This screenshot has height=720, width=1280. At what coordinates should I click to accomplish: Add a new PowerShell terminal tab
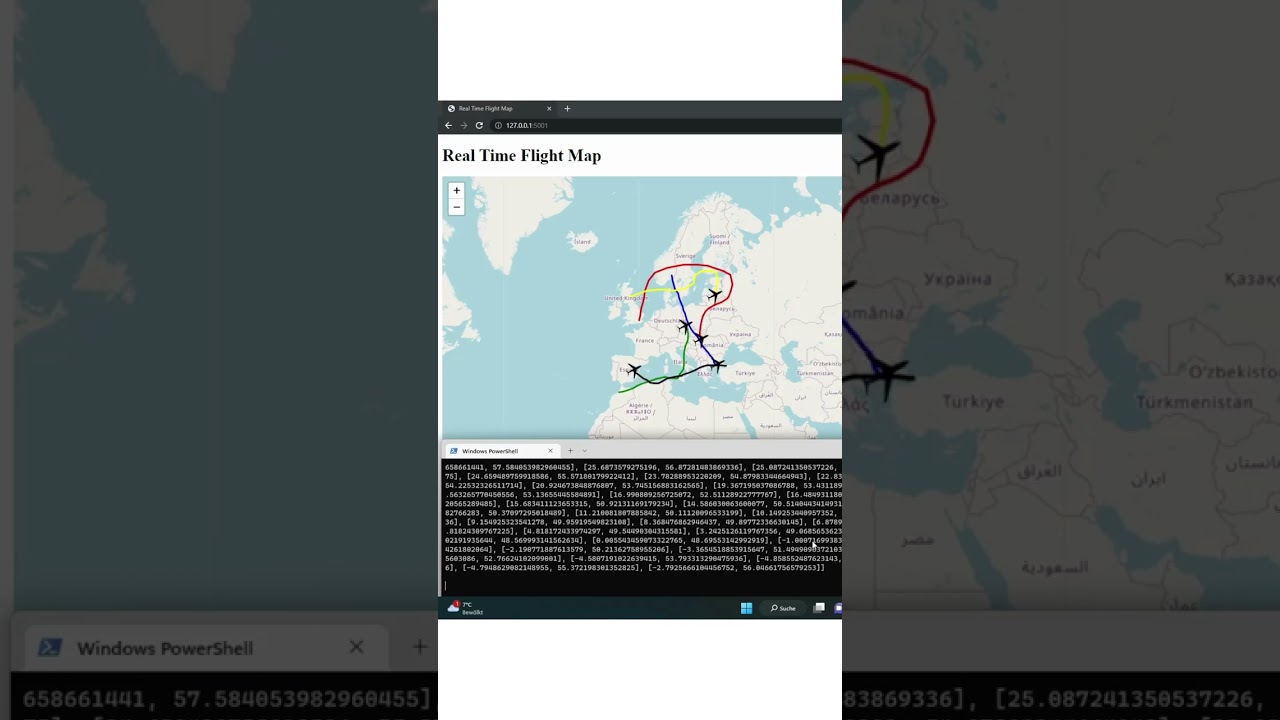tap(570, 451)
